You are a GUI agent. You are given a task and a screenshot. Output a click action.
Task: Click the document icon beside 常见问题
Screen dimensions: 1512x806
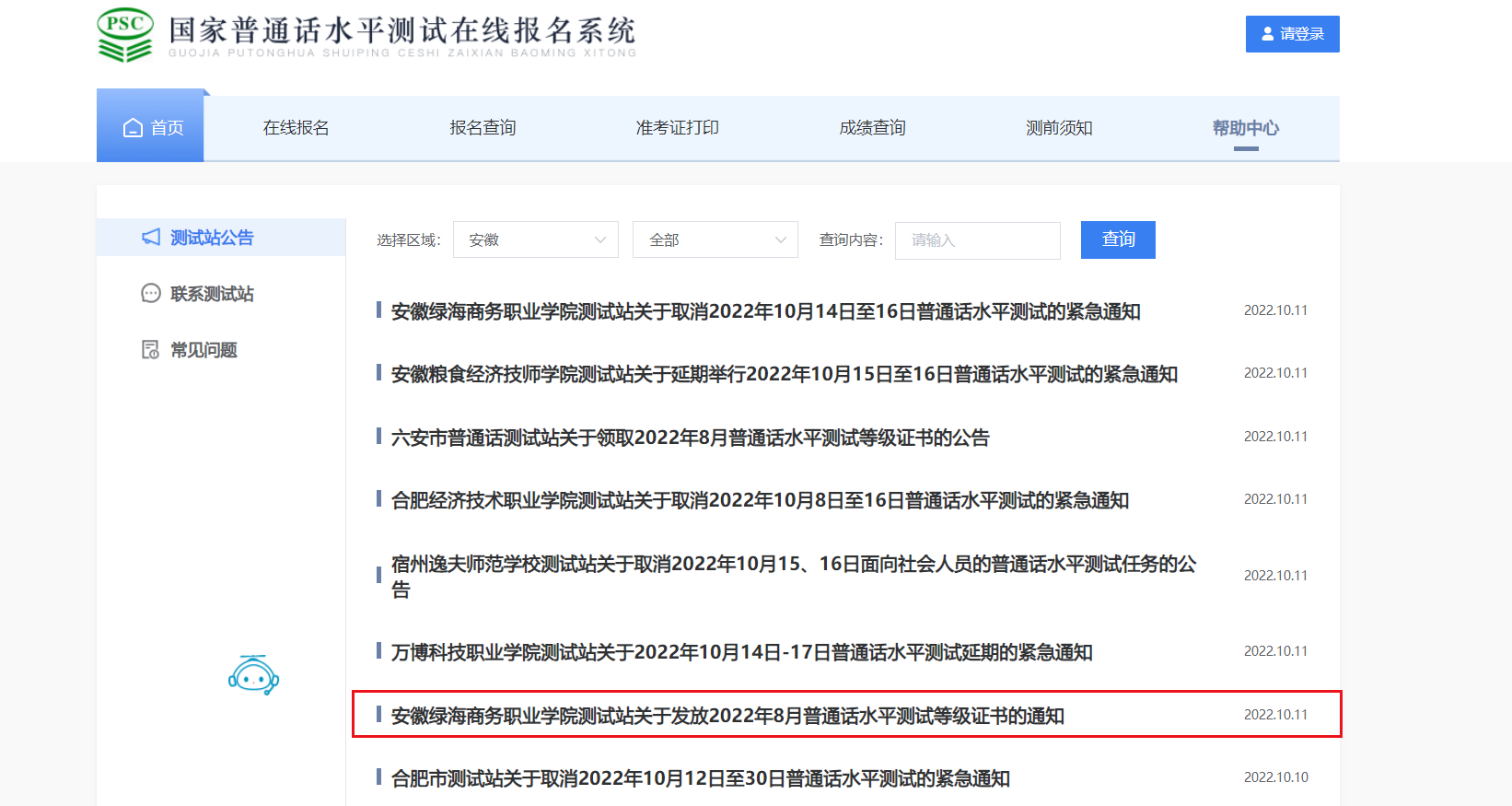151,350
